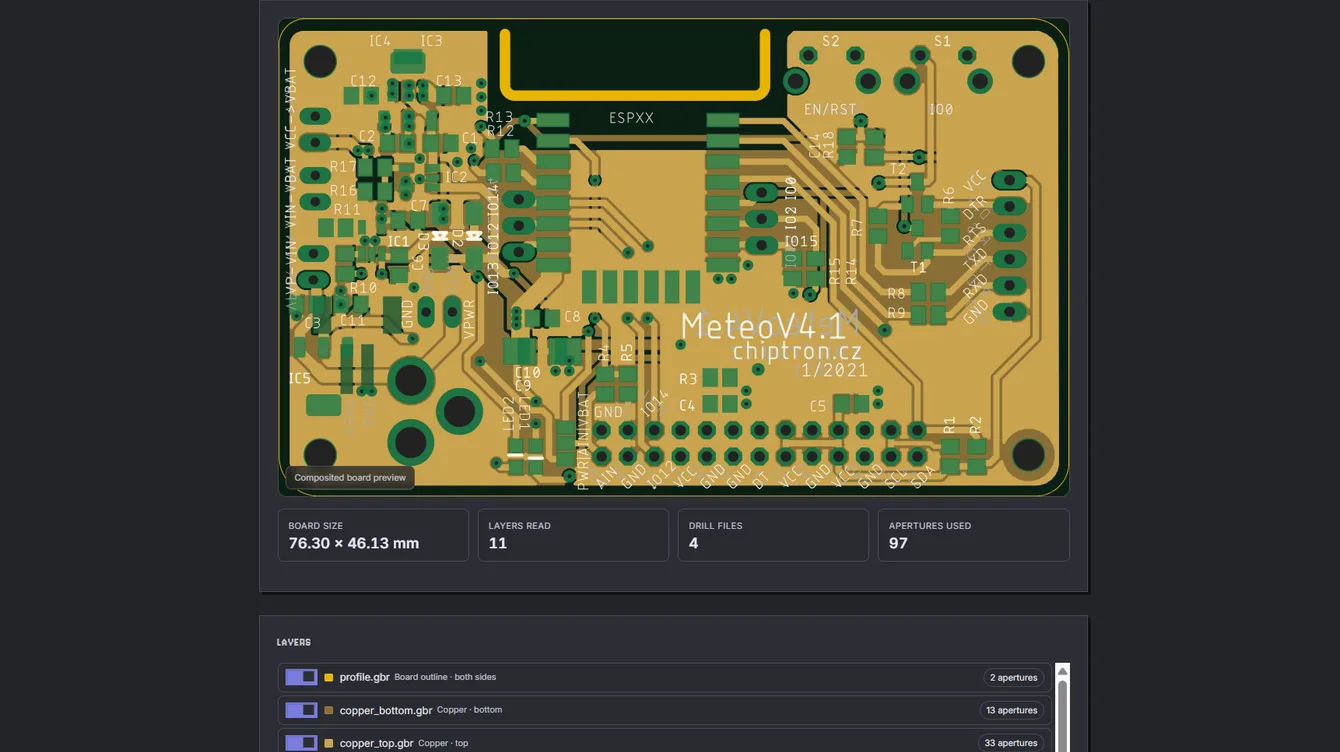Click the 'Copper · top' description
The image size is (1340, 752).
[443, 743]
